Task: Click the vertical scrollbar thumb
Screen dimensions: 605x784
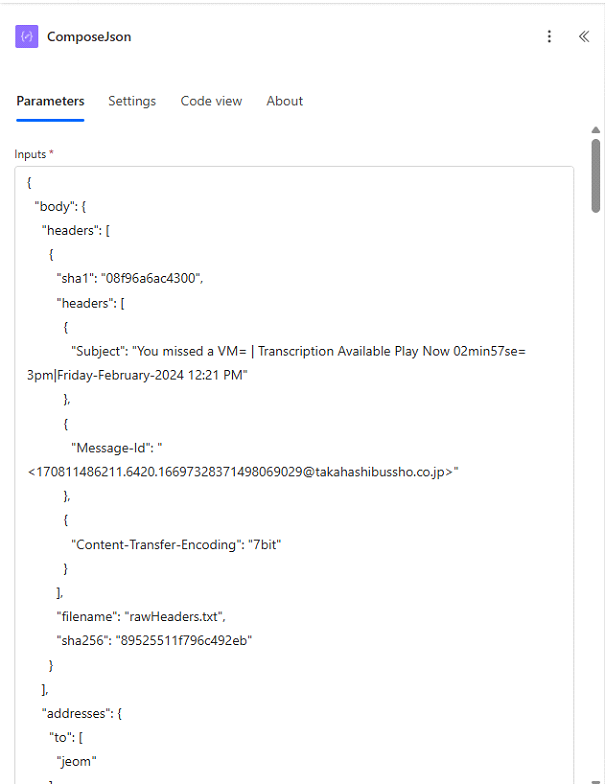Action: [x=595, y=175]
